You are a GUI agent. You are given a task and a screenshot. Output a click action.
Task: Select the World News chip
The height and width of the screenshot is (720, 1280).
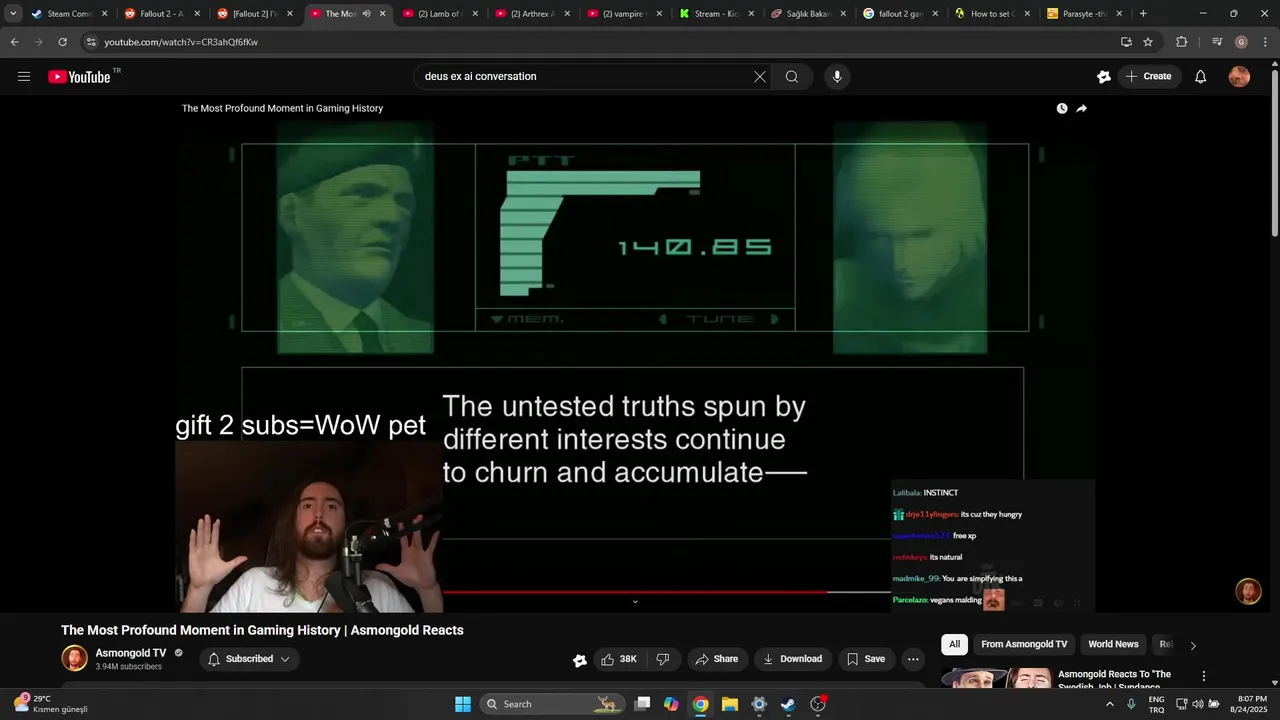pos(1113,644)
